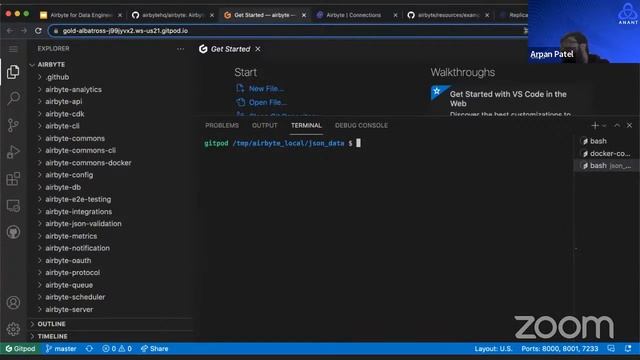This screenshot has width=640, height=360.
Task: Click Layout: U.S. in status bar
Action: point(493,349)
